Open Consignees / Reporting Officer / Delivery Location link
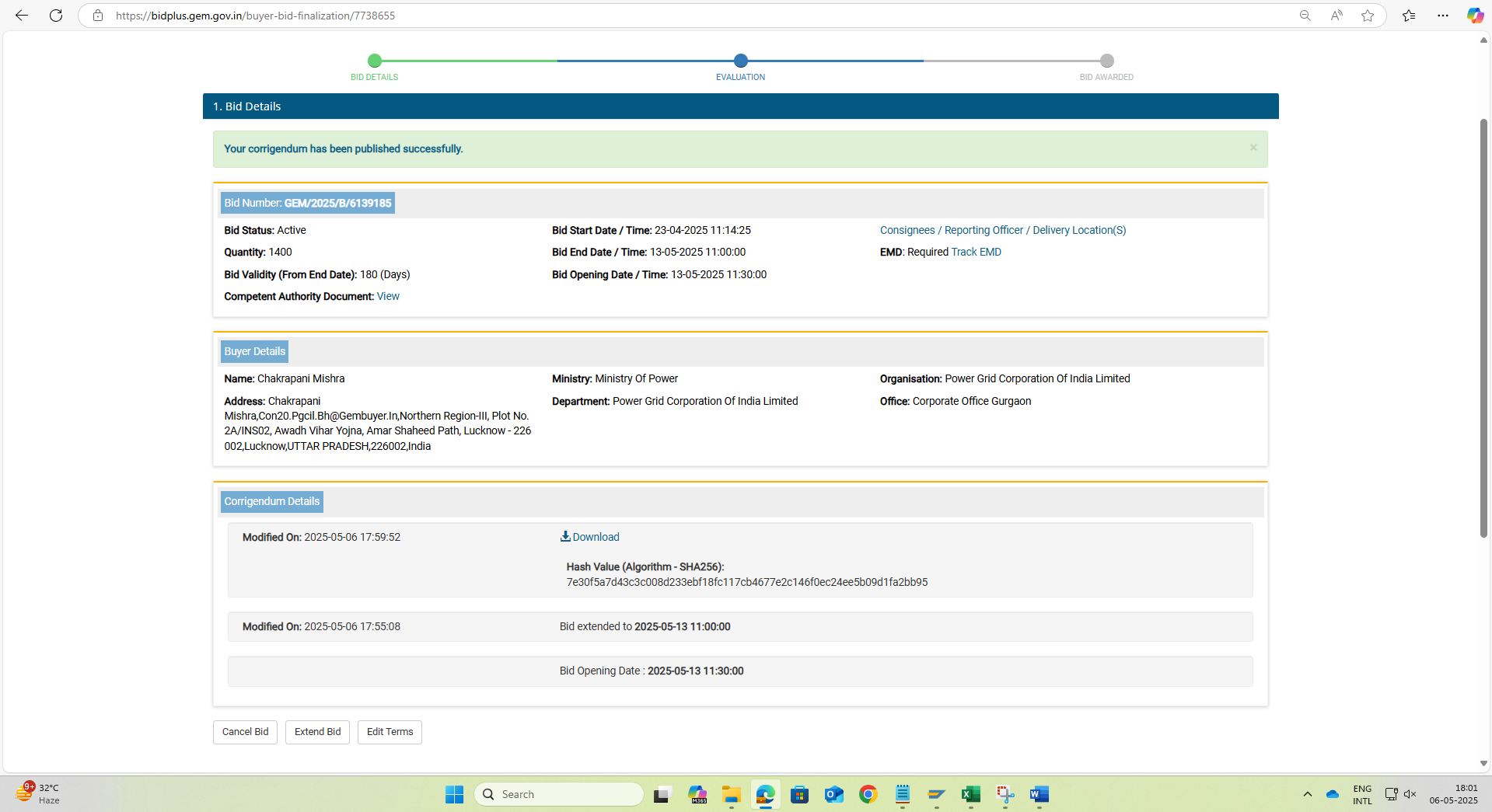 point(1003,230)
